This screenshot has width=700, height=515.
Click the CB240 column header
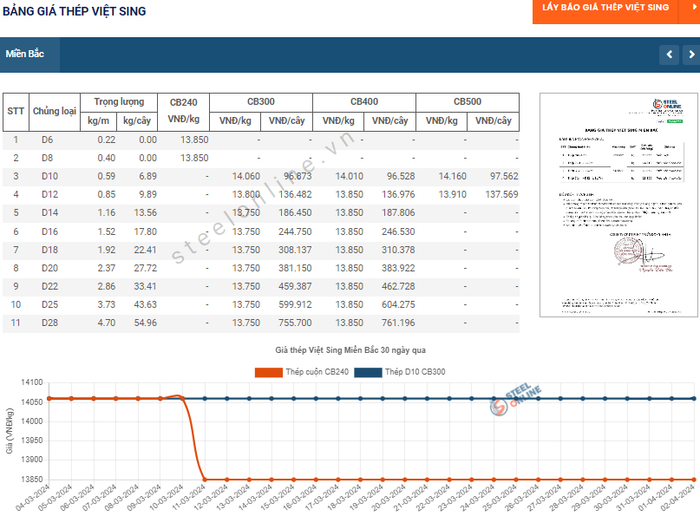(x=183, y=102)
